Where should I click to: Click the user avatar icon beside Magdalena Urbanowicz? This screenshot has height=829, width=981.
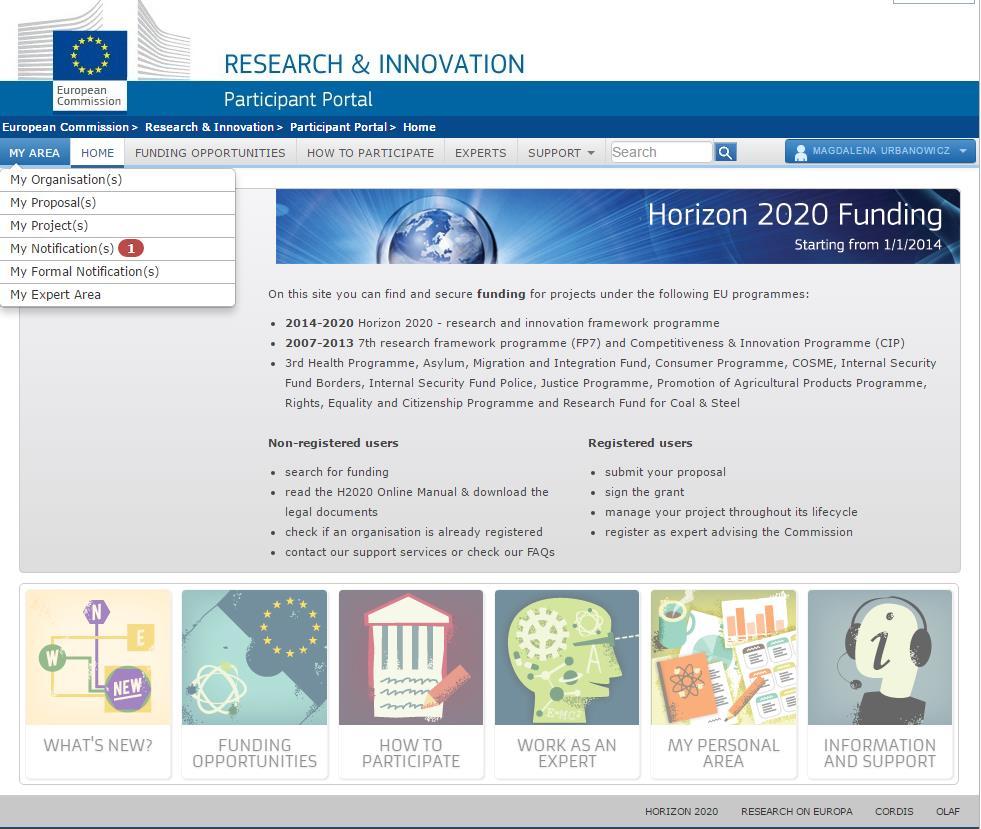[x=800, y=152]
